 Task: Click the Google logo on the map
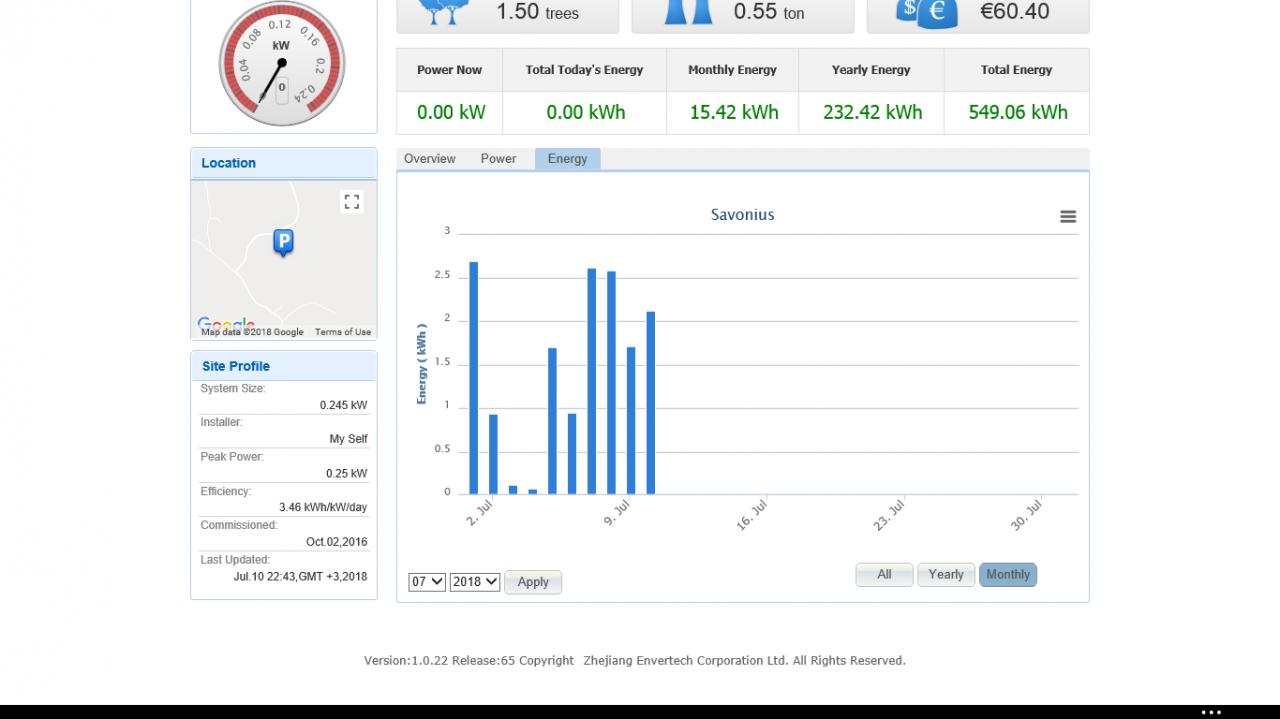226,324
